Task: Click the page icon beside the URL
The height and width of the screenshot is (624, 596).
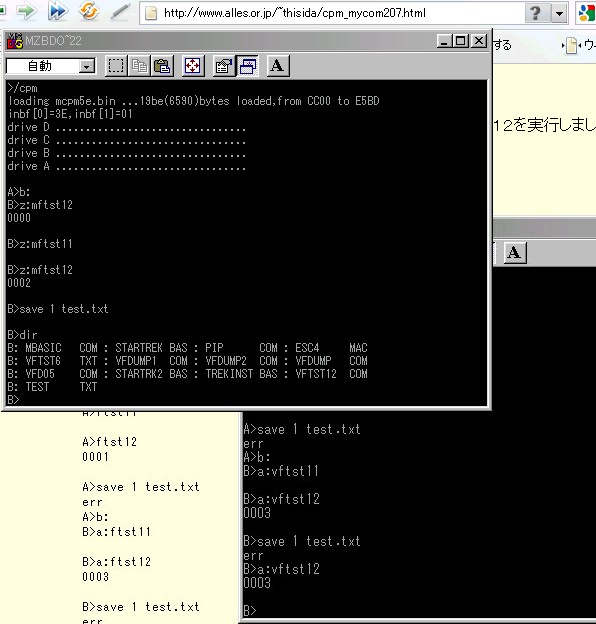Action: tap(151, 13)
